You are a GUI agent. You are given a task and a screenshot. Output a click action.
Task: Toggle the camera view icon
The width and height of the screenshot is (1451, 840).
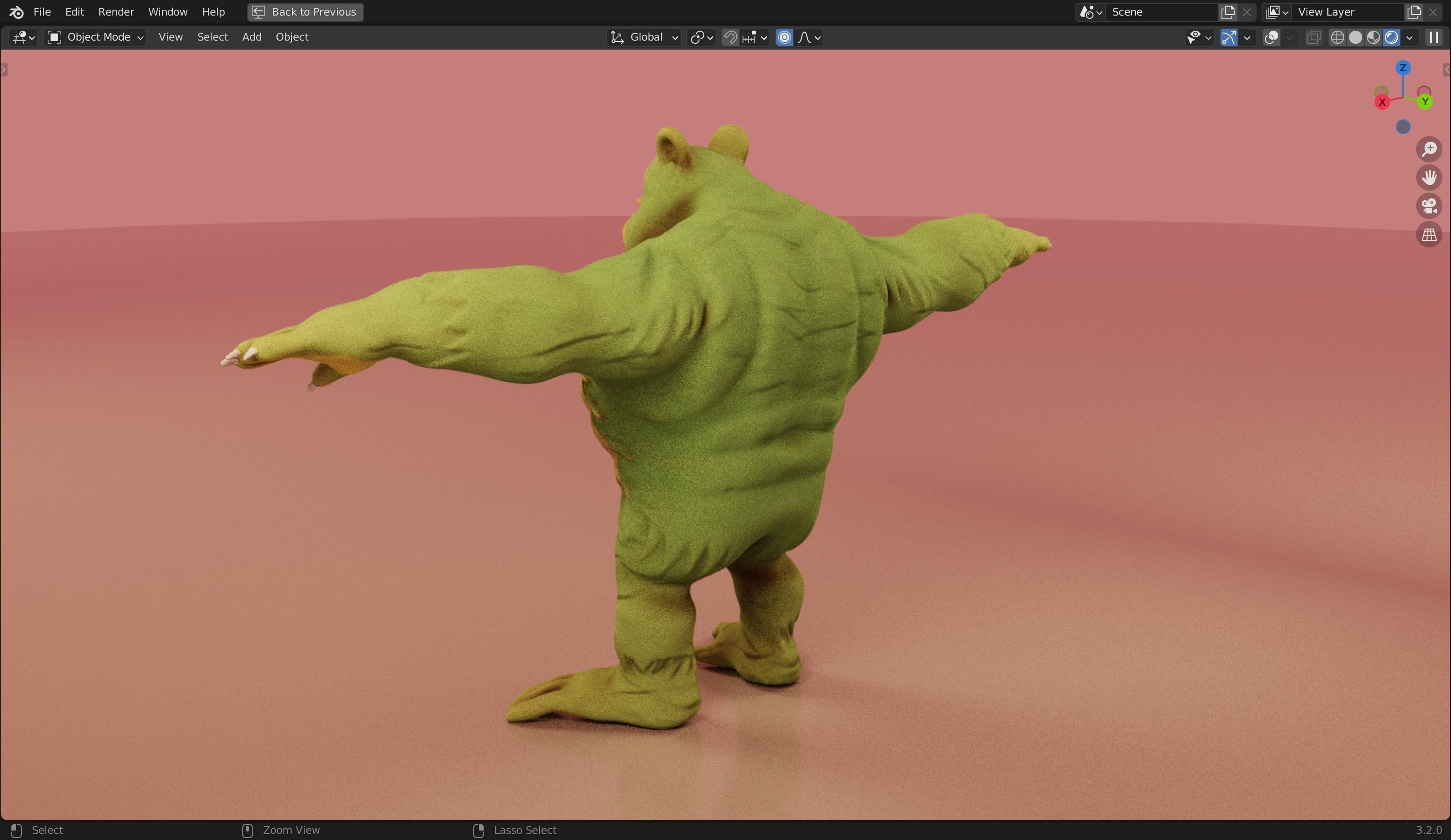tap(1429, 206)
